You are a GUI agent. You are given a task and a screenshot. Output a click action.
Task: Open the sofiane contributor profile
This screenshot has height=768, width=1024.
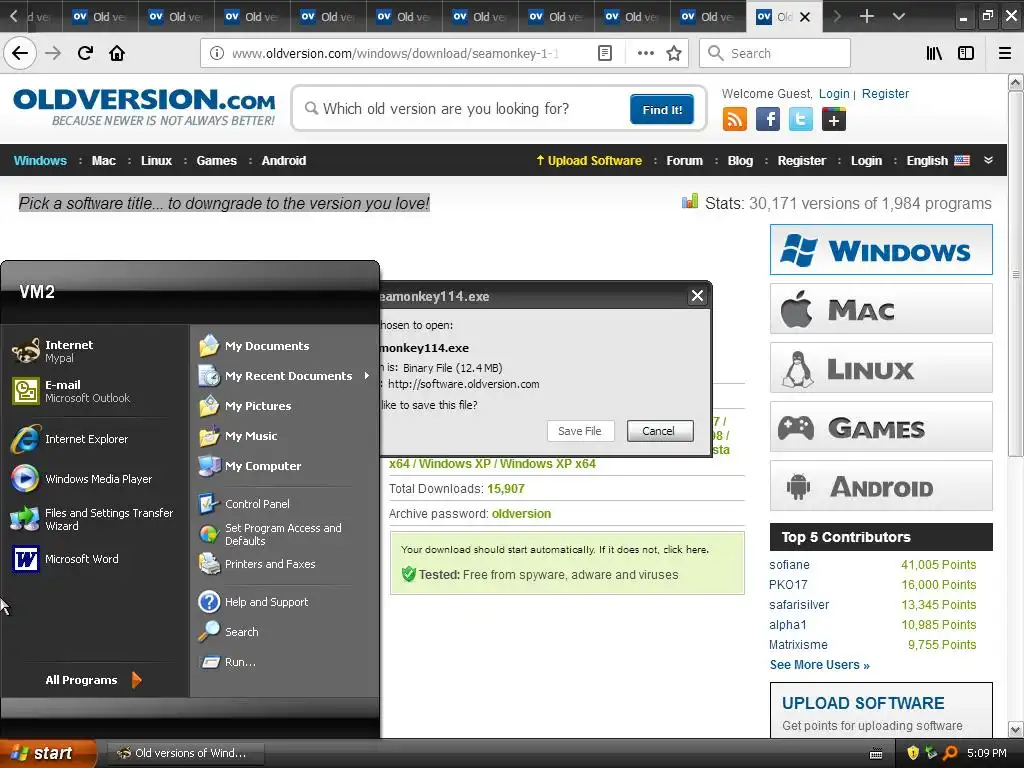789,564
